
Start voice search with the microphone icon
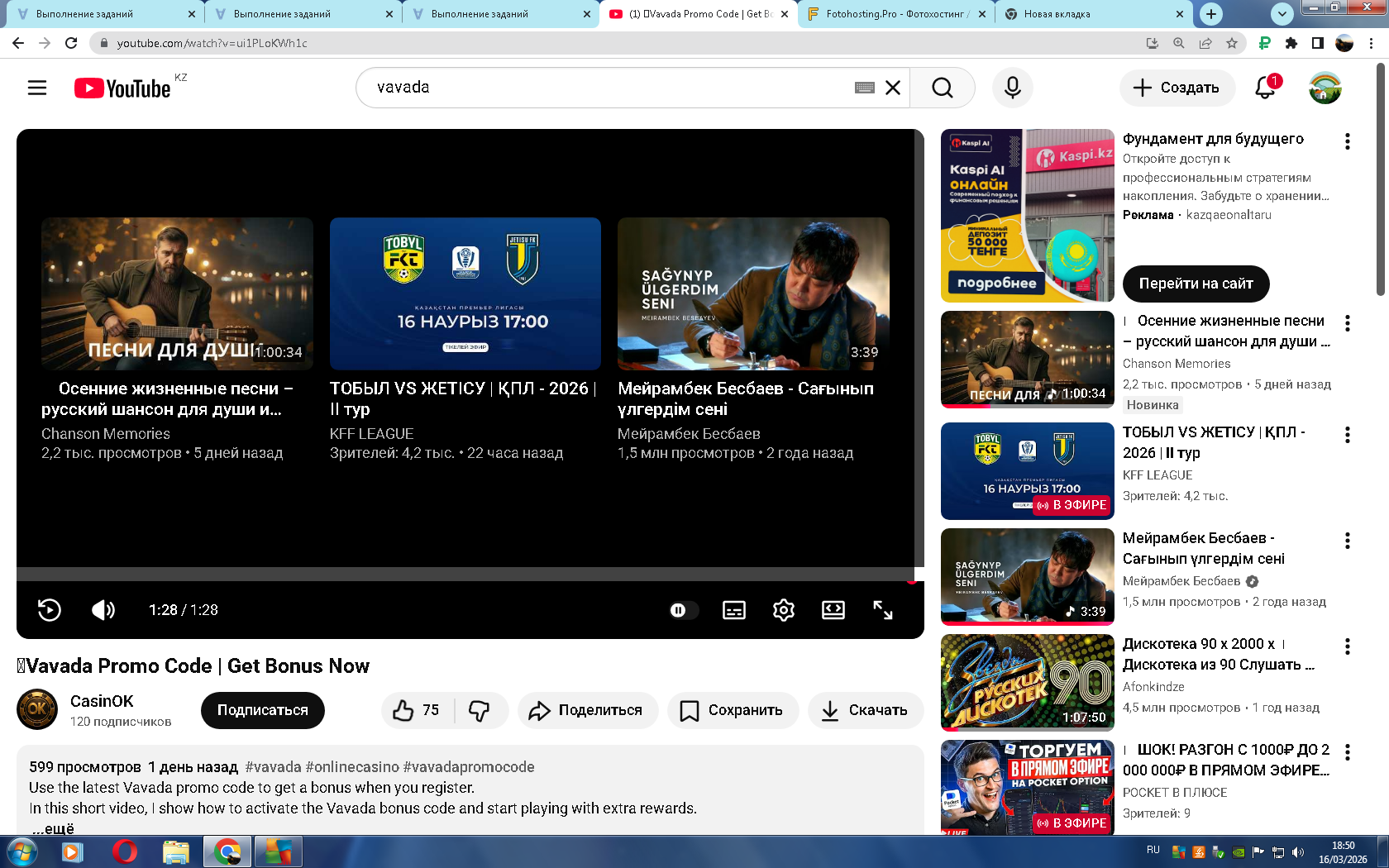tap(1012, 88)
